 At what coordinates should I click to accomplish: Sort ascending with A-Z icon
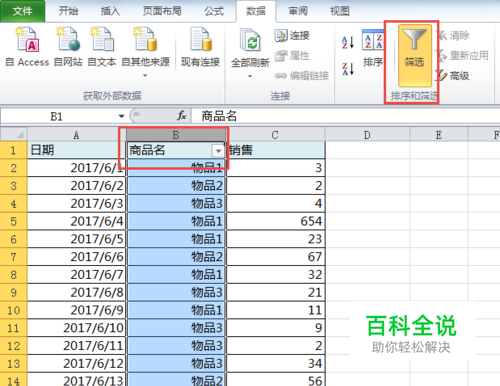tap(348, 42)
